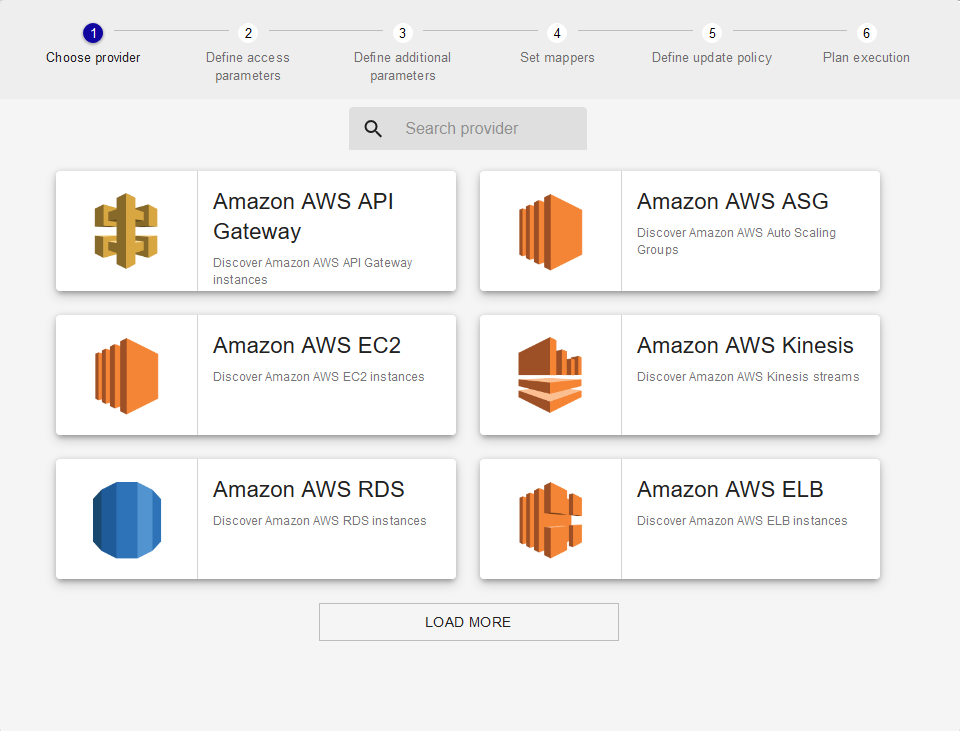Go to step 3 circle icon
The width and height of the screenshot is (960, 731).
tap(402, 32)
